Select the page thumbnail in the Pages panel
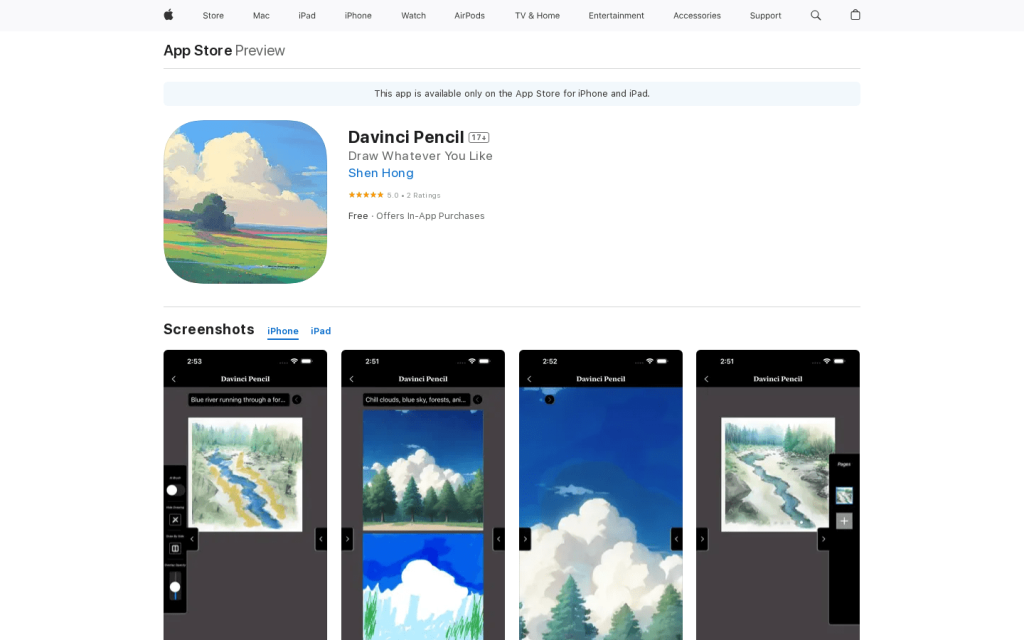Image resolution: width=1024 pixels, height=640 pixels. coord(844,496)
